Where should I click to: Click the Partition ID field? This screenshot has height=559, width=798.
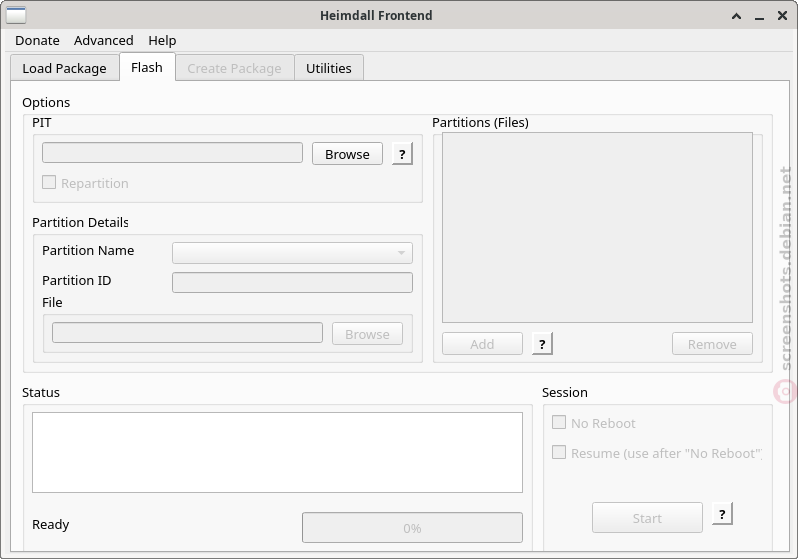[292, 283]
